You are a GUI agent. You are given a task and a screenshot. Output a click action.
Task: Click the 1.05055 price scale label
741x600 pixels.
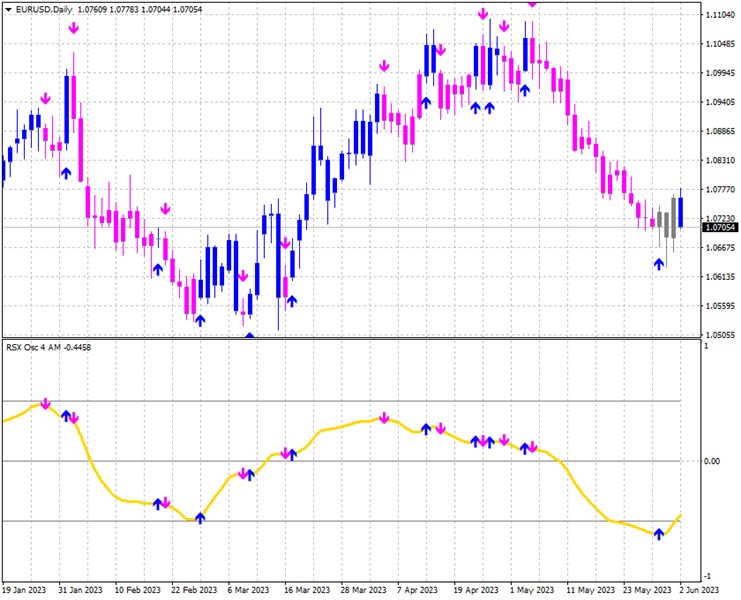pos(720,335)
